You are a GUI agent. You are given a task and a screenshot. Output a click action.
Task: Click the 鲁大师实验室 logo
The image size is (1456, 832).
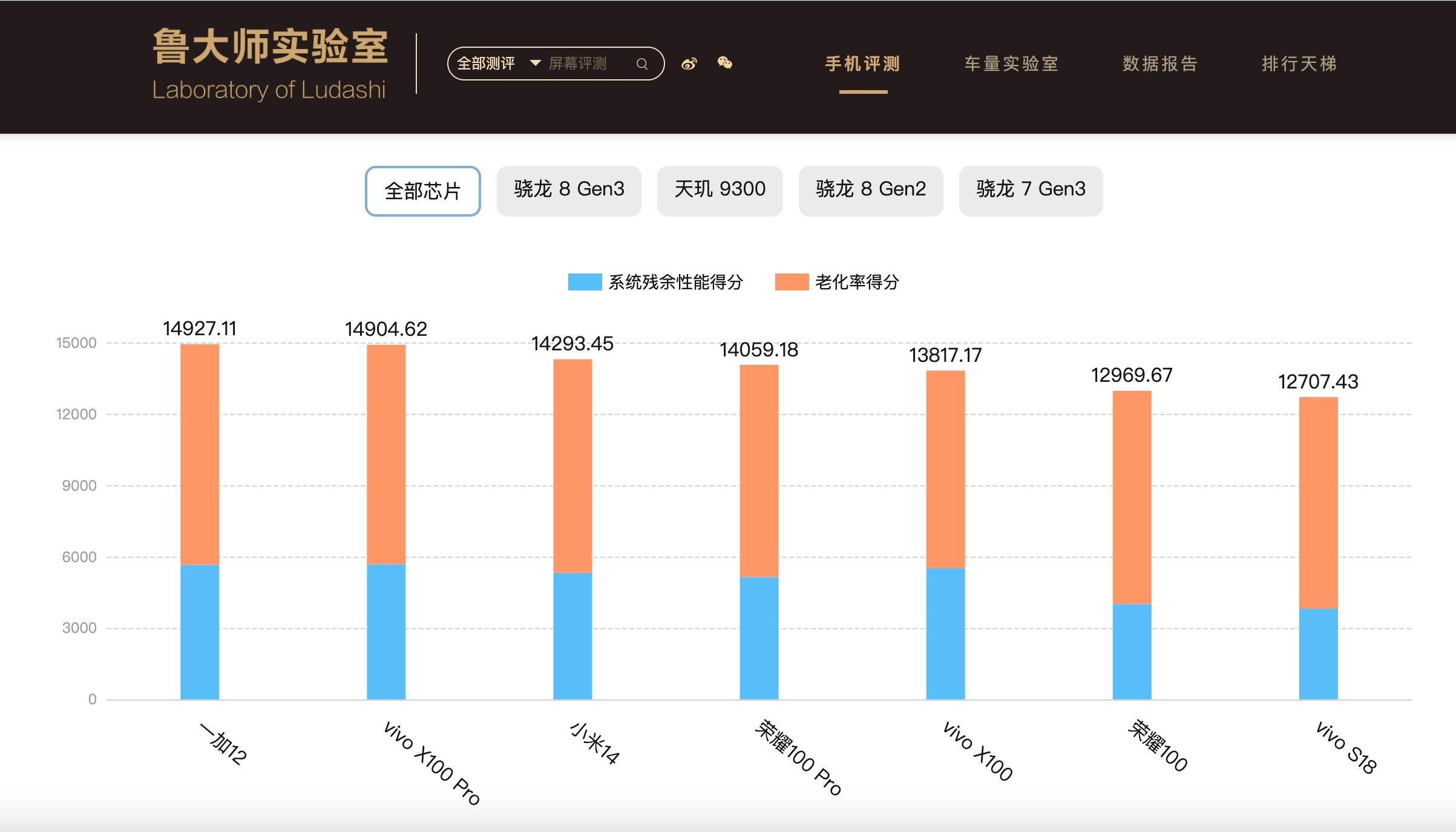pyautogui.click(x=269, y=63)
